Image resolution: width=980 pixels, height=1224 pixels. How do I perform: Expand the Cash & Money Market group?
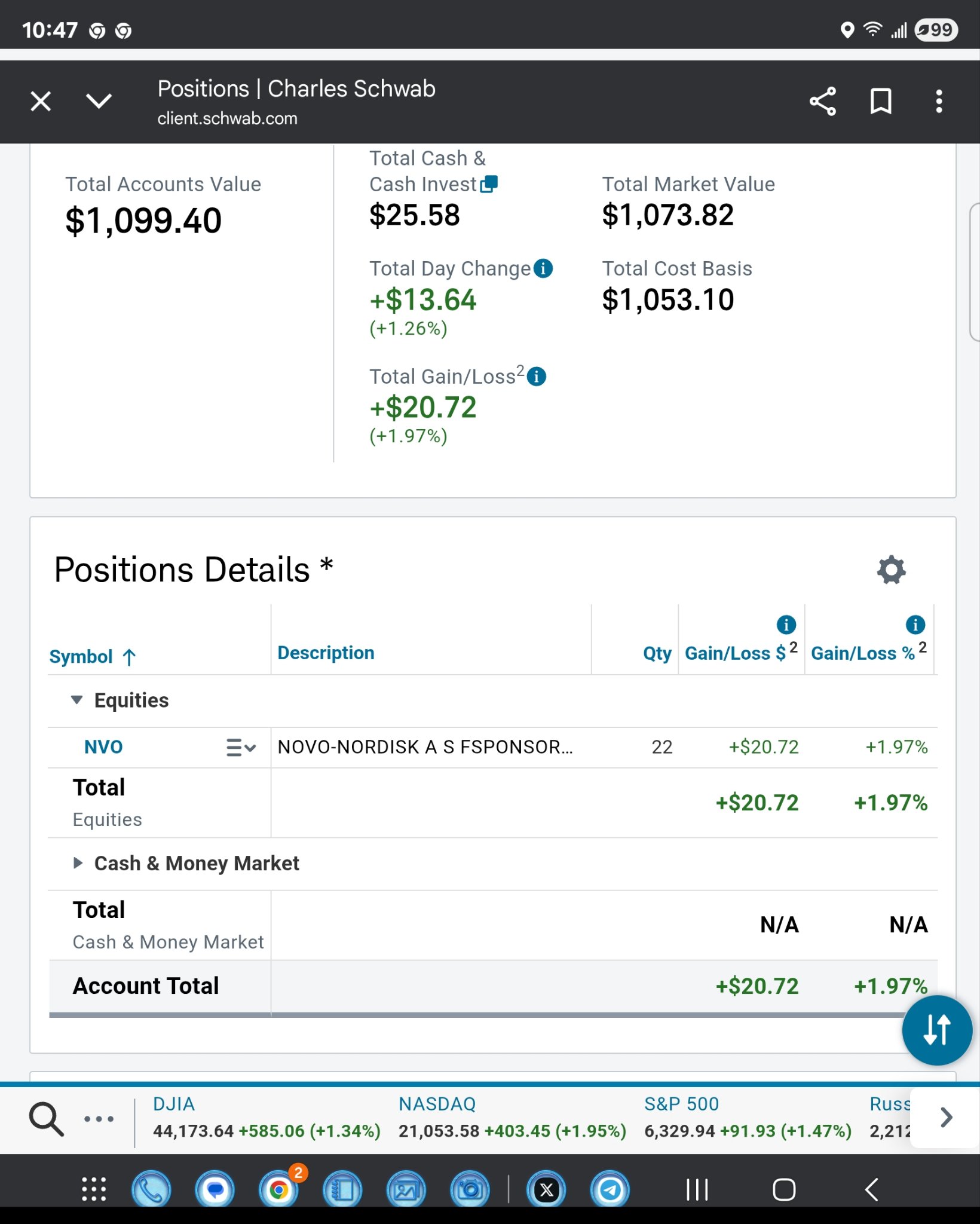77,863
